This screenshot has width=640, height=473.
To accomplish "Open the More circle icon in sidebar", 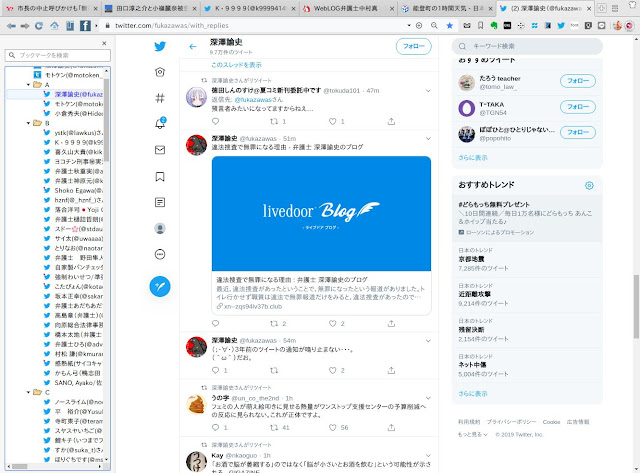I will [x=160, y=254].
